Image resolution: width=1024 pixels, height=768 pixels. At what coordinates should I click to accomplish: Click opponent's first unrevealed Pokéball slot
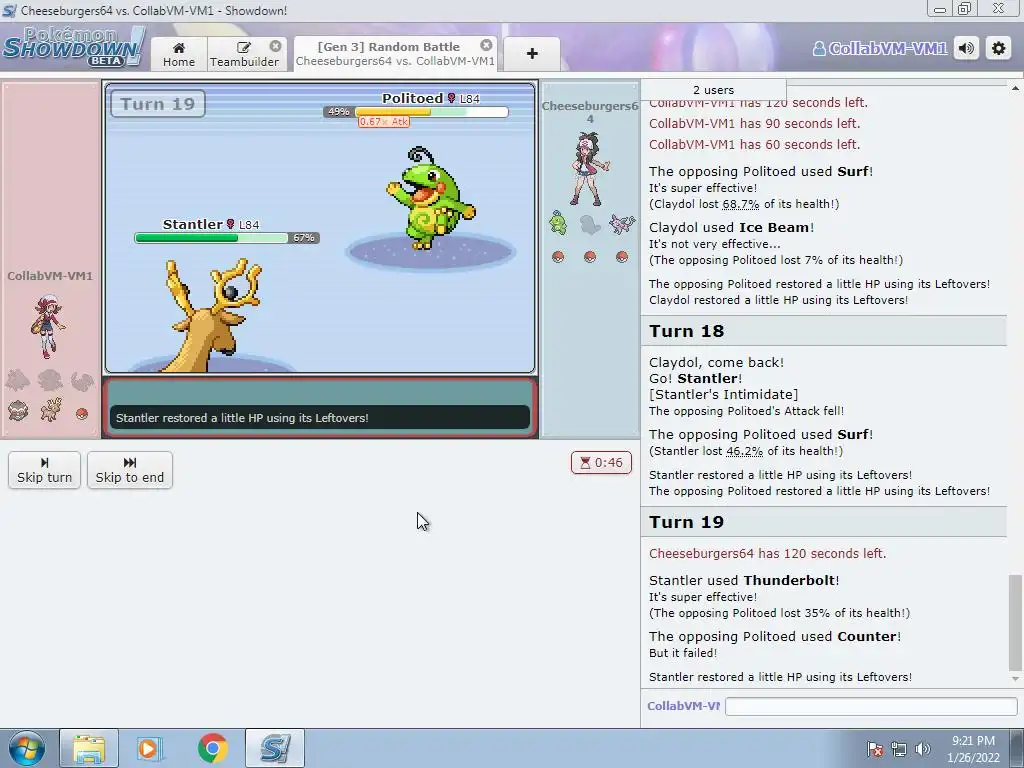click(558, 257)
